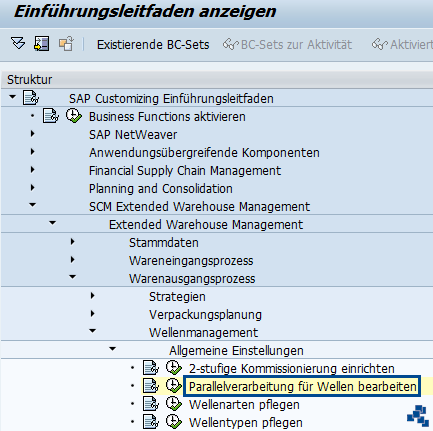
Task: Select 2-stufige Kommissionierung einrichten text
Action: (x=292, y=369)
